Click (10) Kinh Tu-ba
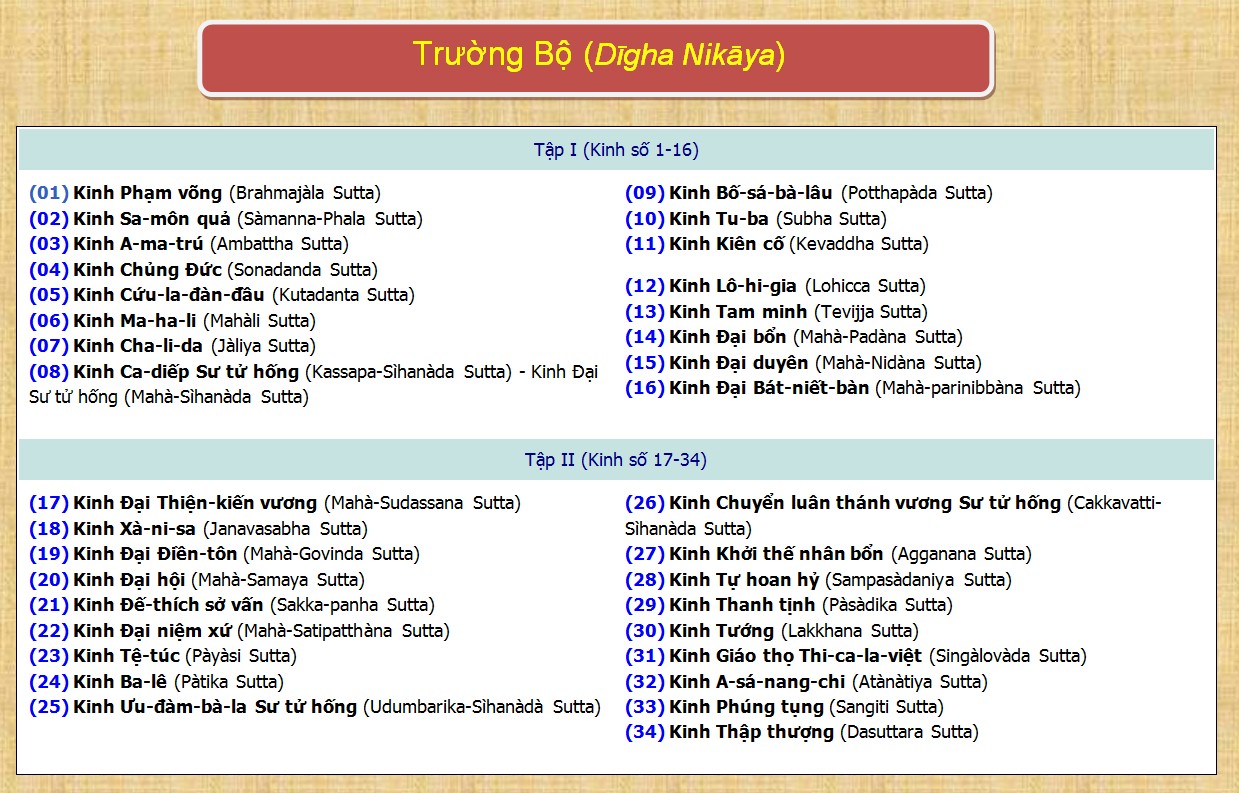The width and height of the screenshot is (1239, 793). 697,218
